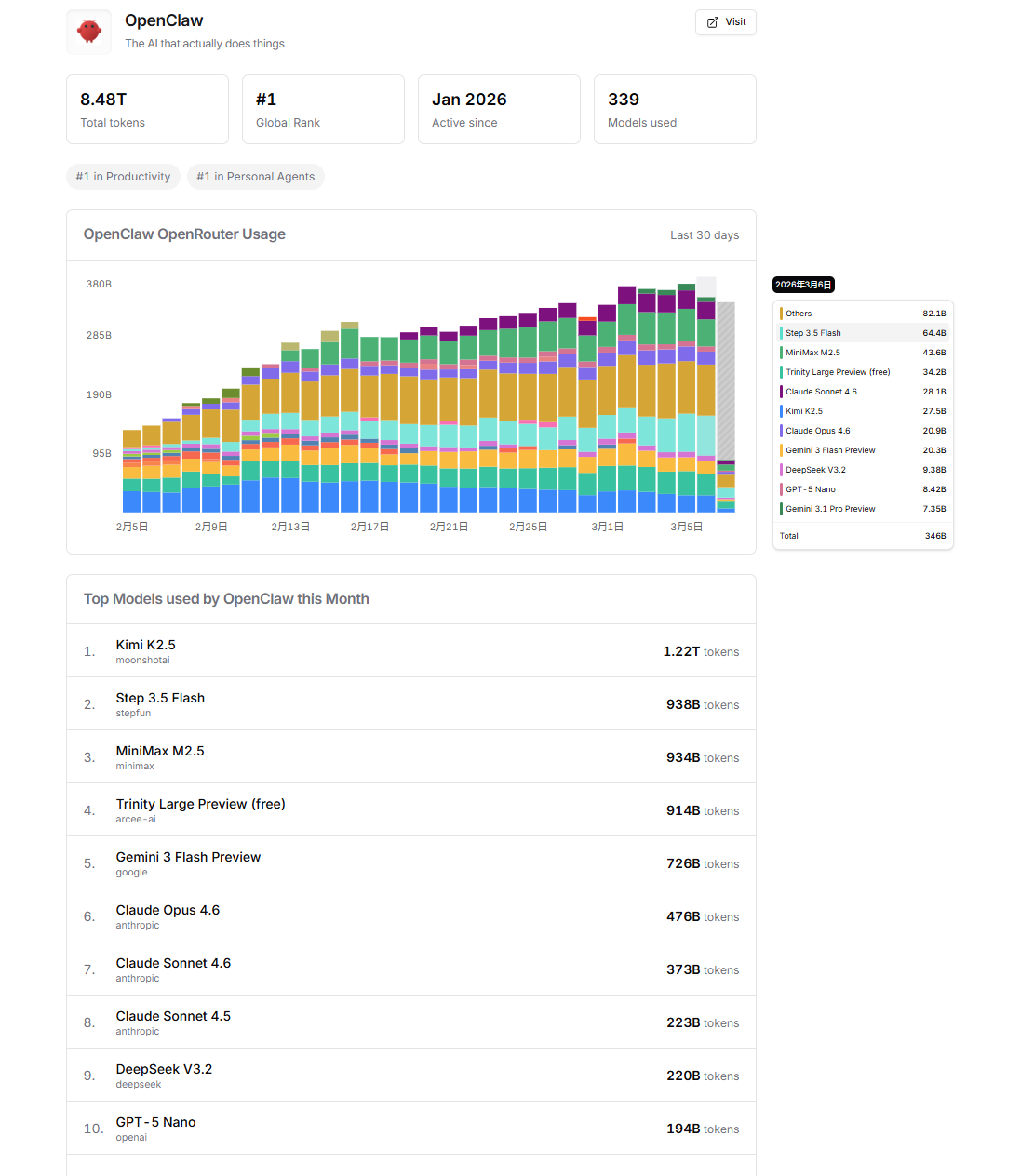The height and width of the screenshot is (1176, 1034).
Task: Open the Claude Sonnet 4.5 model entry
Action: [173, 1016]
